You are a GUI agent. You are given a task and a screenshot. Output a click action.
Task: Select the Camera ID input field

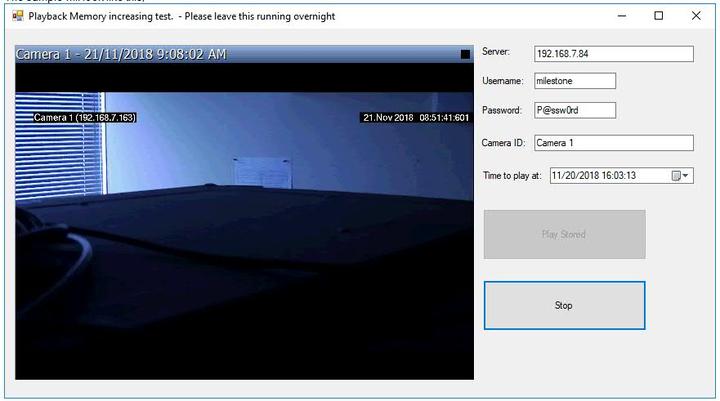coord(613,143)
